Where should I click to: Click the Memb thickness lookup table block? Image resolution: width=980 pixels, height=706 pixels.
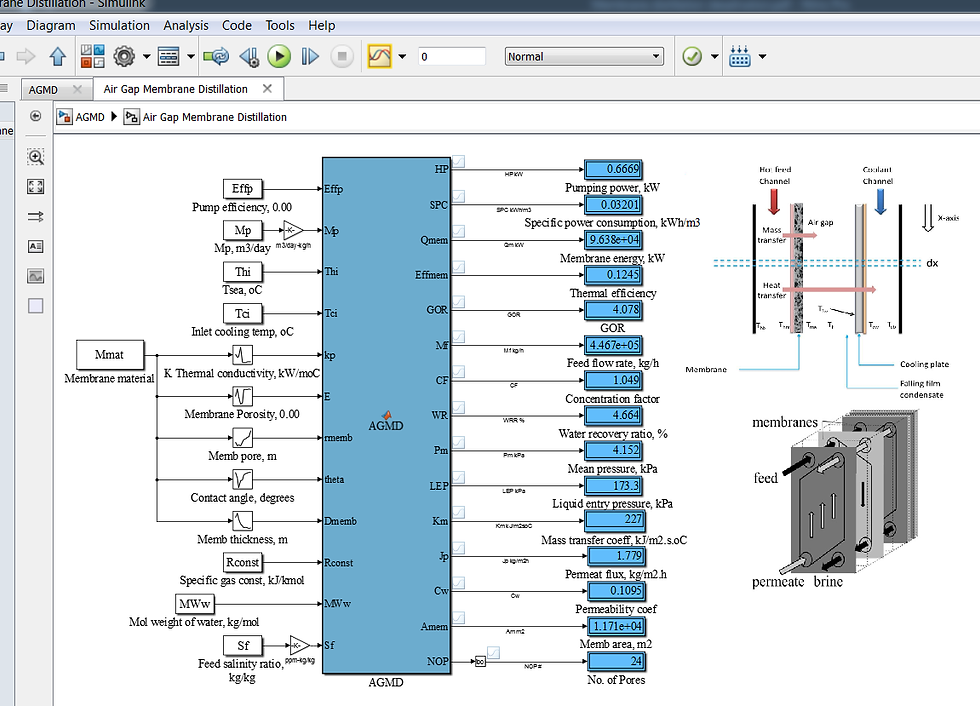click(x=242, y=520)
